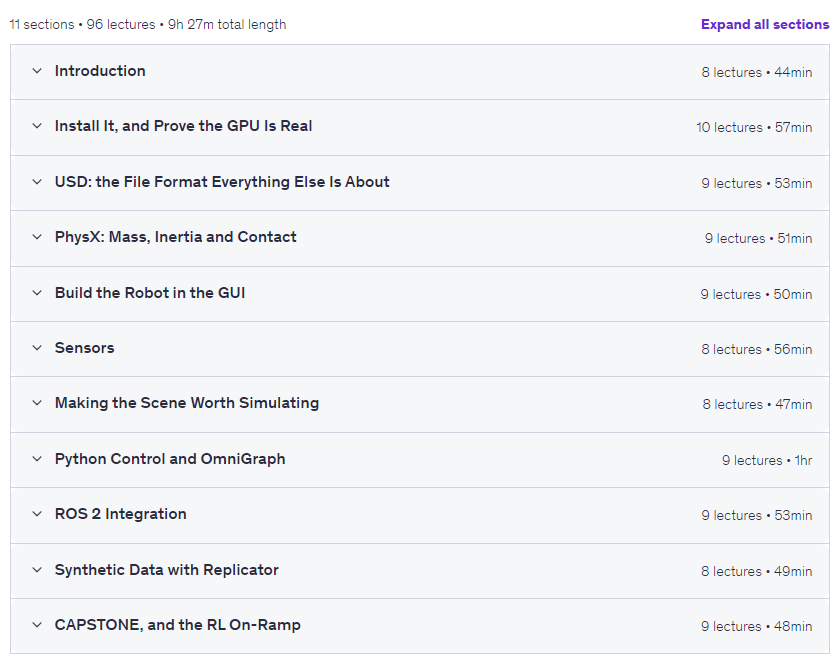Click chevron beside CAPSTONE section
This screenshot has height=662, width=833.
37,625
